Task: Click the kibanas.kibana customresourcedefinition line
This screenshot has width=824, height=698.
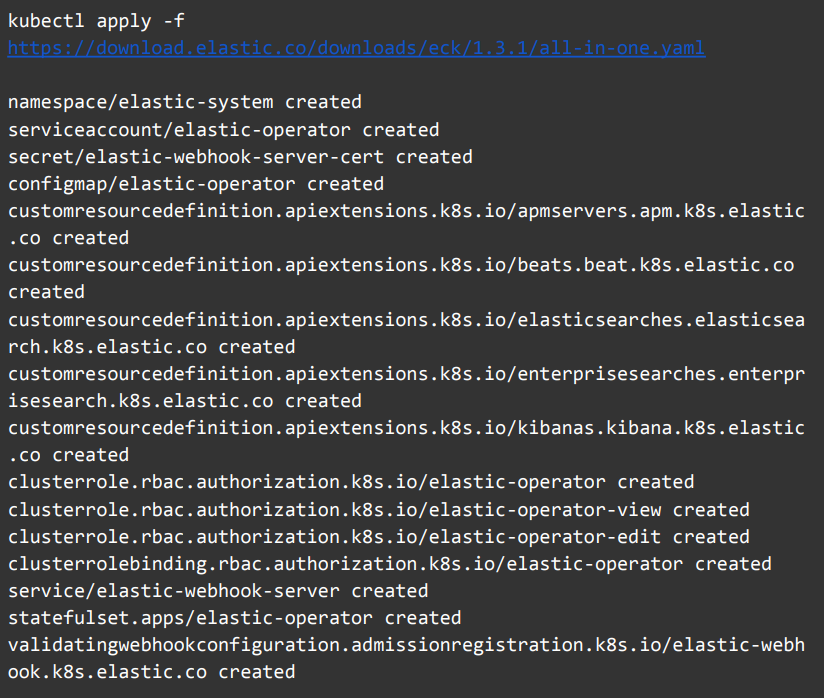Action: [406, 428]
